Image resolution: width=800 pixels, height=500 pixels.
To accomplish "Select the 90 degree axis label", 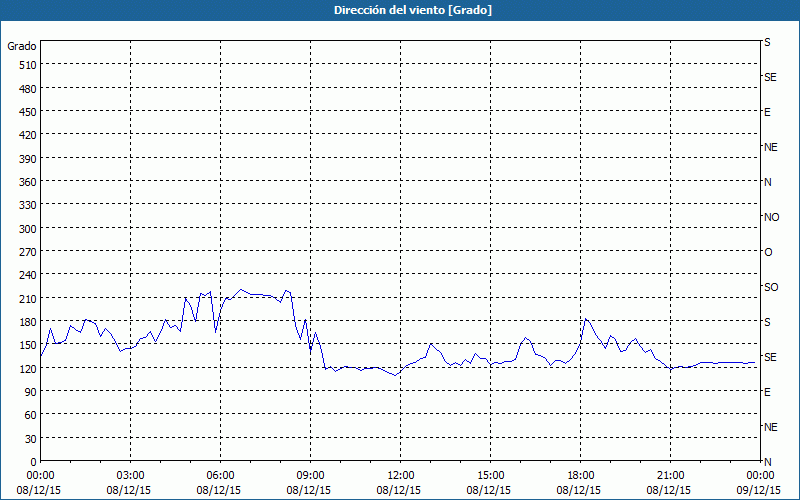I will (31, 392).
